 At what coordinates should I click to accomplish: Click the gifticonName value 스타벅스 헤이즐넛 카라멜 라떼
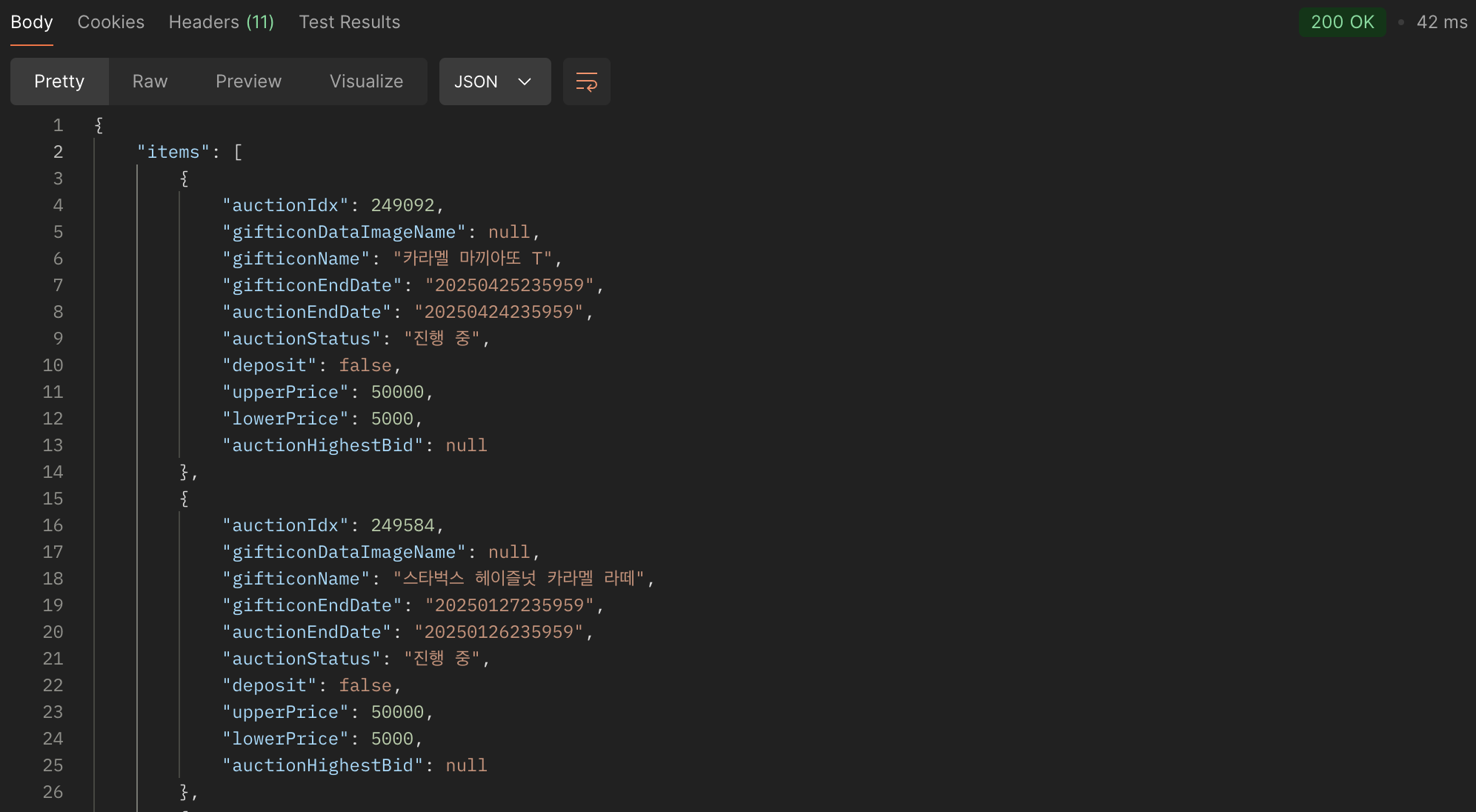tap(518, 579)
